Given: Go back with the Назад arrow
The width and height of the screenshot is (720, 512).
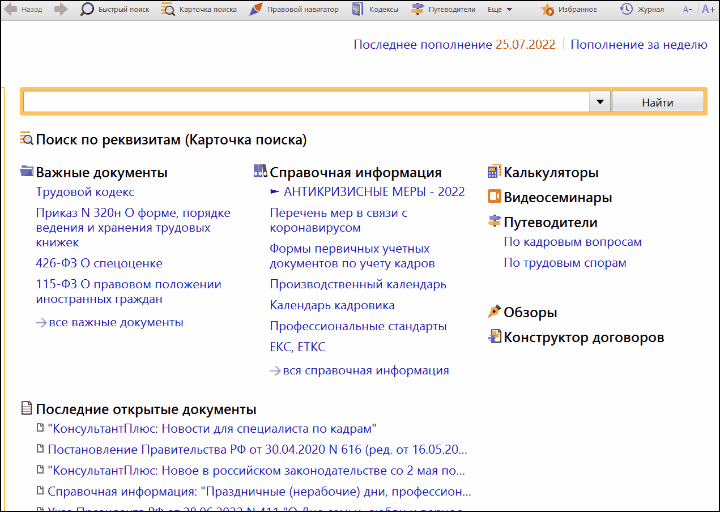Looking at the screenshot, I should click(x=11, y=9).
